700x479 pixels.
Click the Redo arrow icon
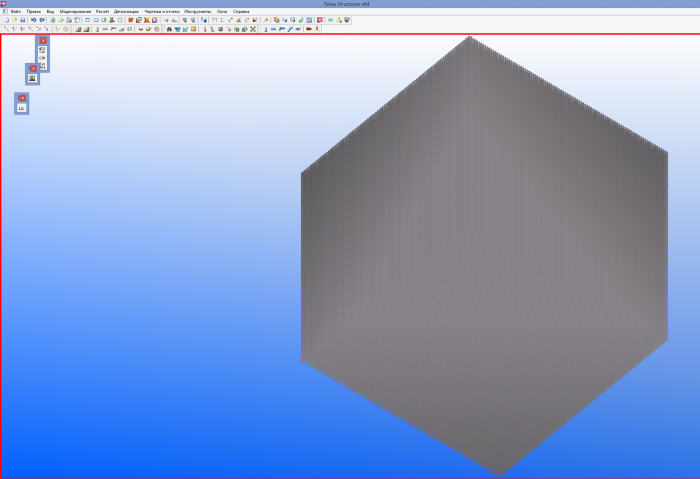coord(42,20)
